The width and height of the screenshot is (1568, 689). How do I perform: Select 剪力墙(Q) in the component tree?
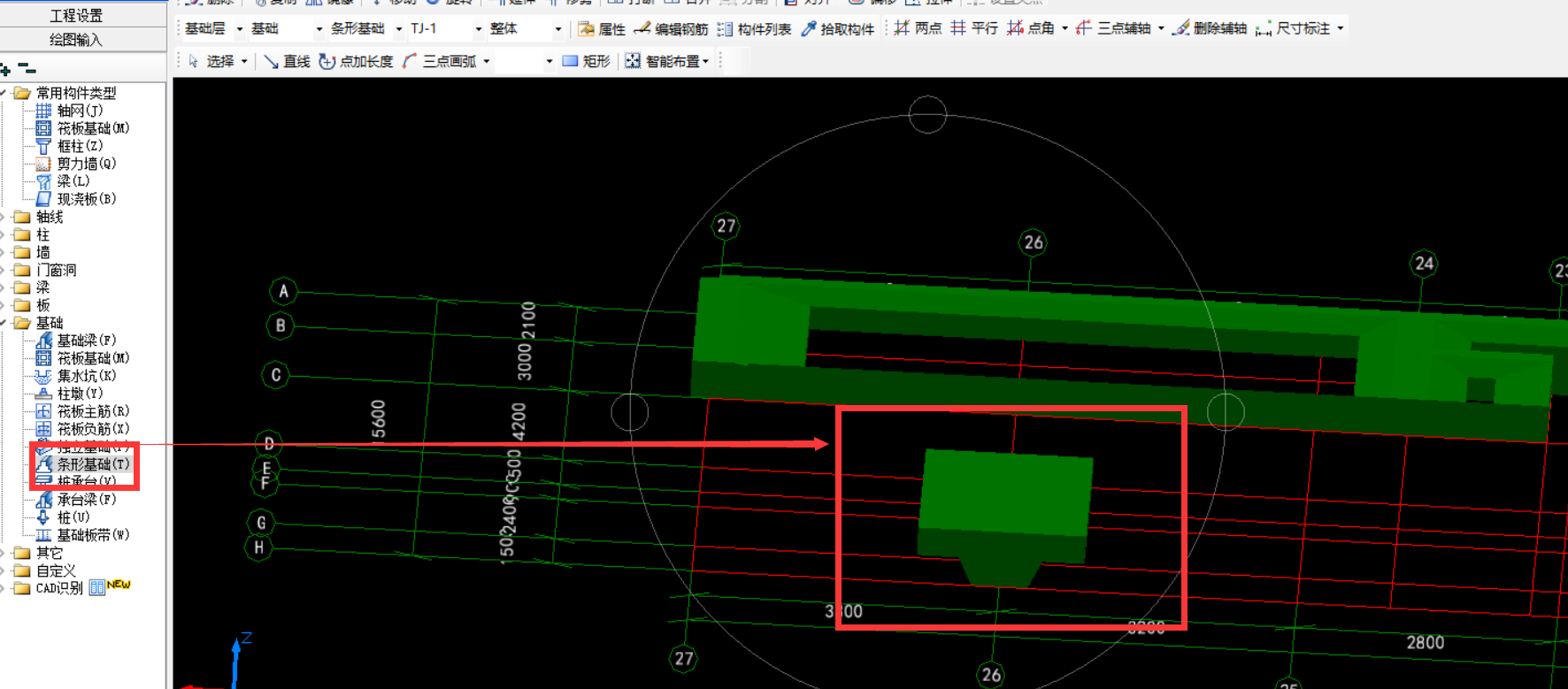[76, 164]
